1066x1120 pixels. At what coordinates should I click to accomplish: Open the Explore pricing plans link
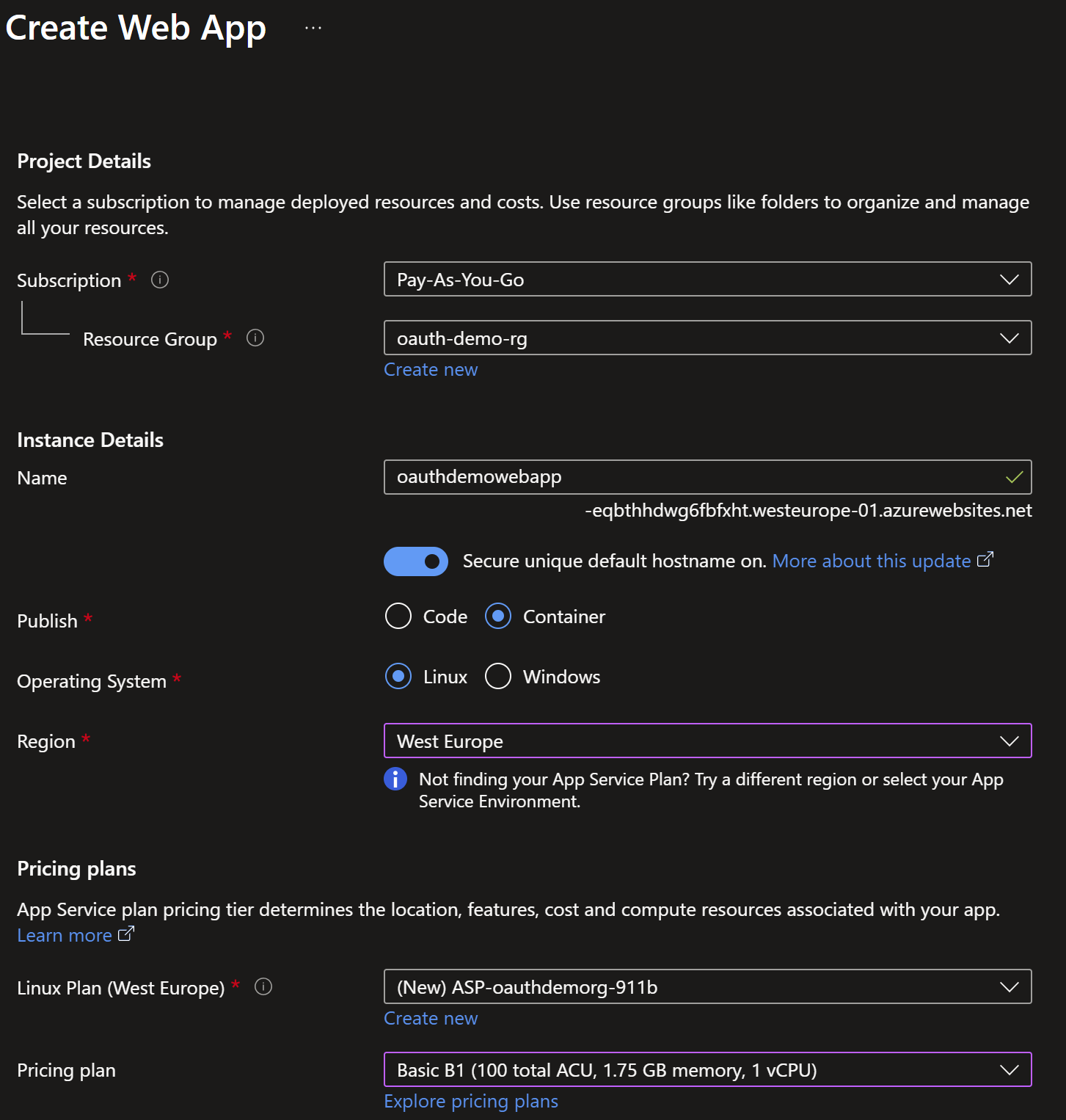pyautogui.click(x=471, y=1101)
